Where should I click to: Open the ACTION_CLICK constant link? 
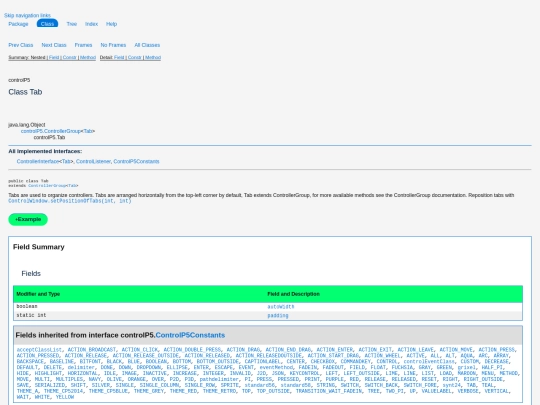[139, 350]
